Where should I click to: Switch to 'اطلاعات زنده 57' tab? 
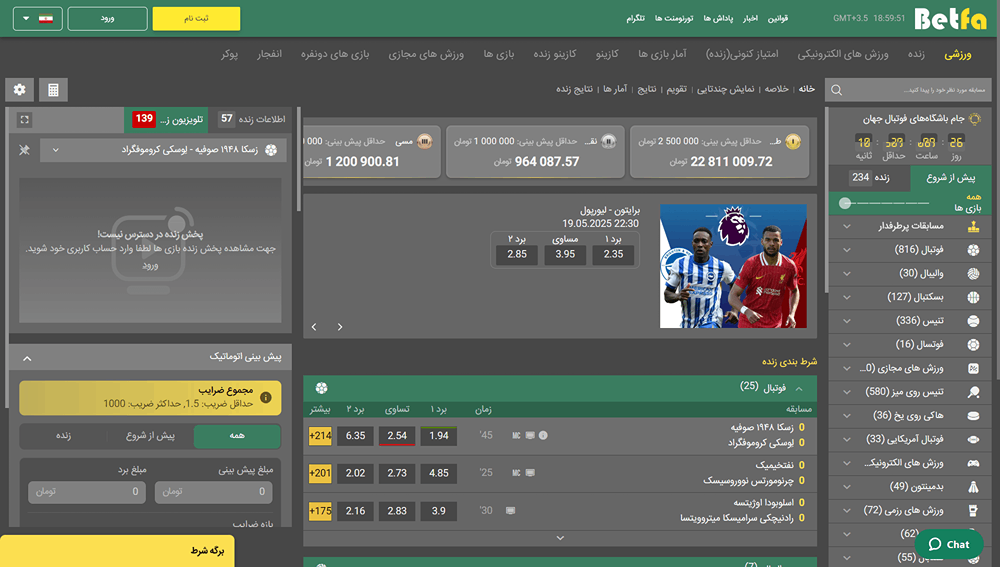(x=252, y=119)
